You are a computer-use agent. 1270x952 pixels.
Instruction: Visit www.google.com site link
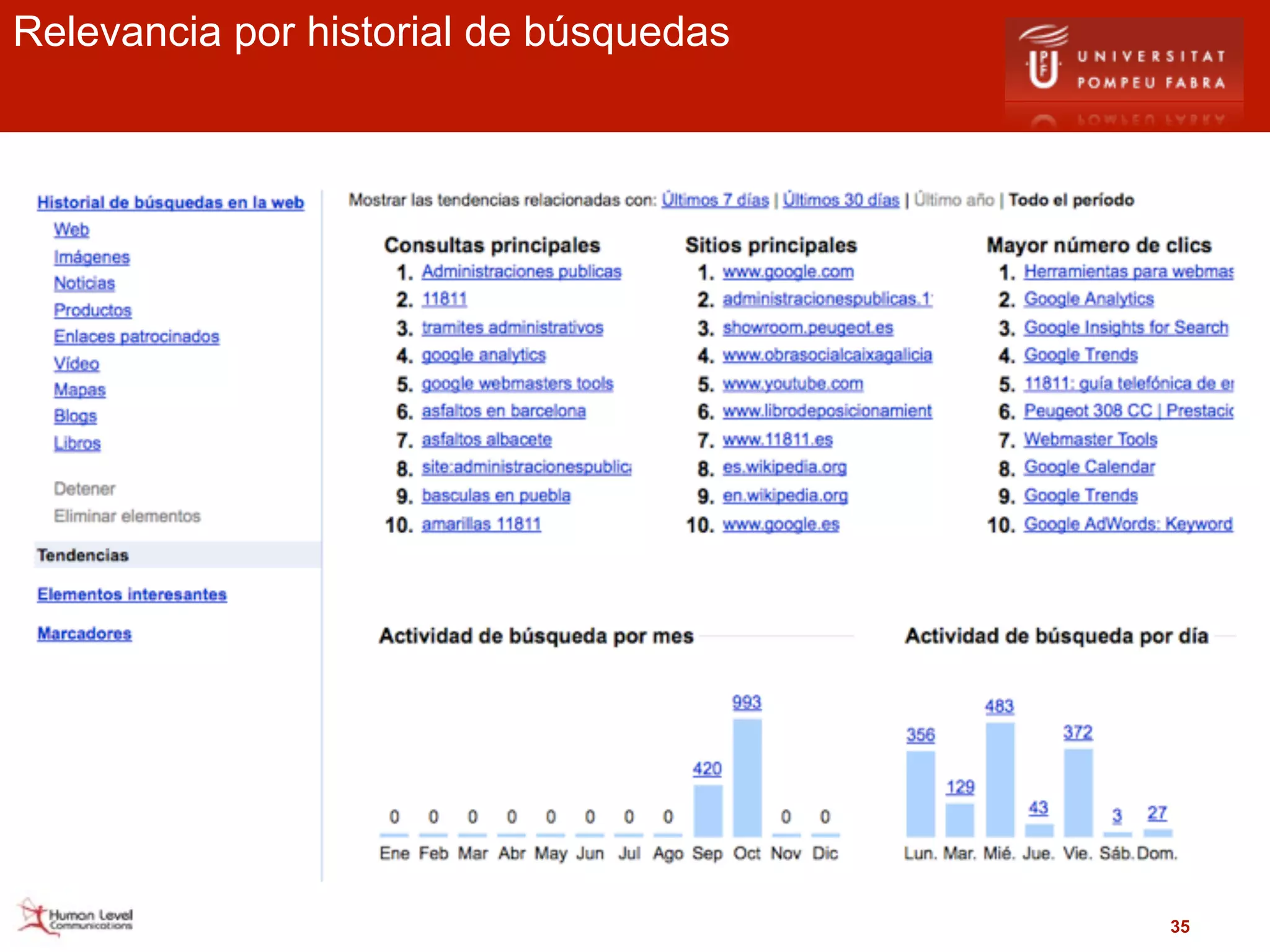tap(788, 271)
